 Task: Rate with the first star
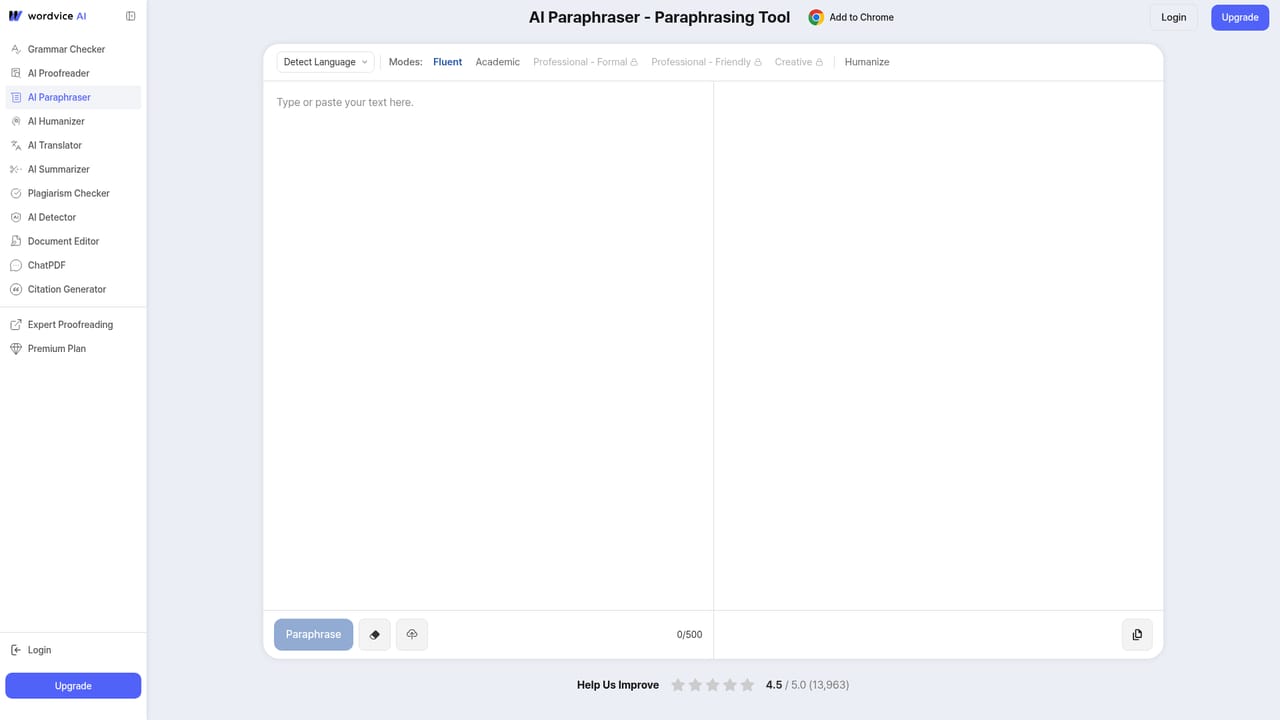[678, 685]
